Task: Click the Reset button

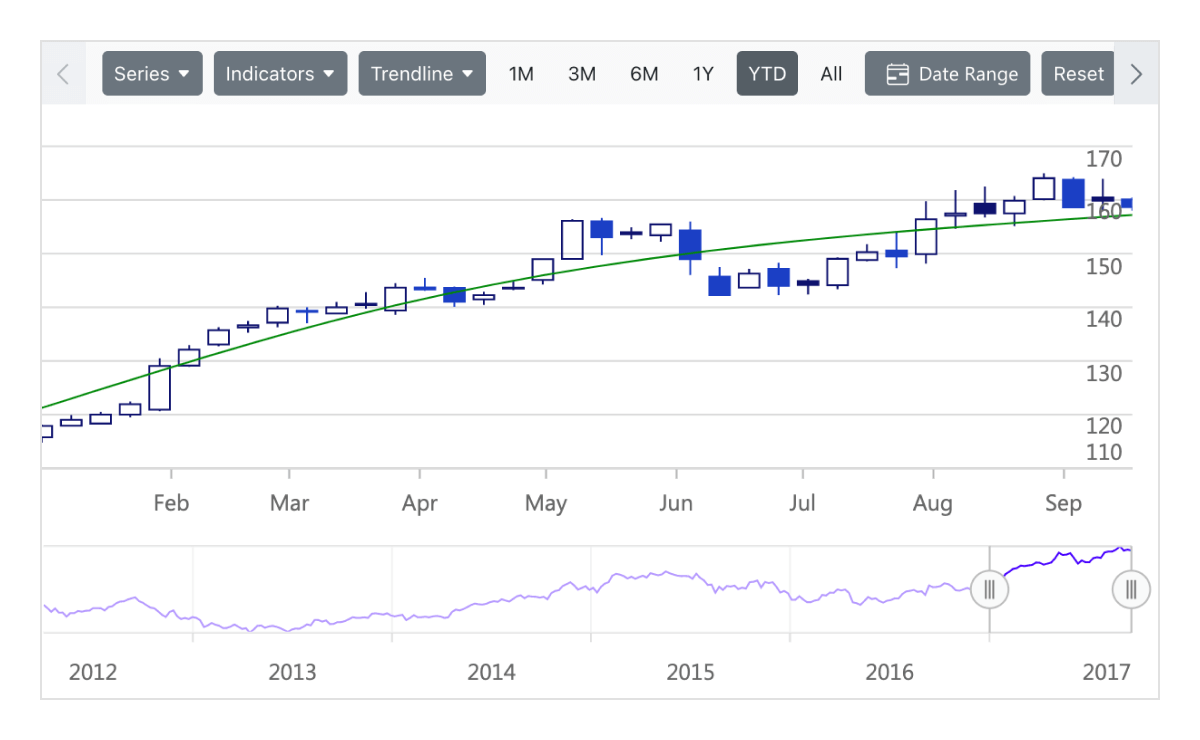Action: (1078, 73)
